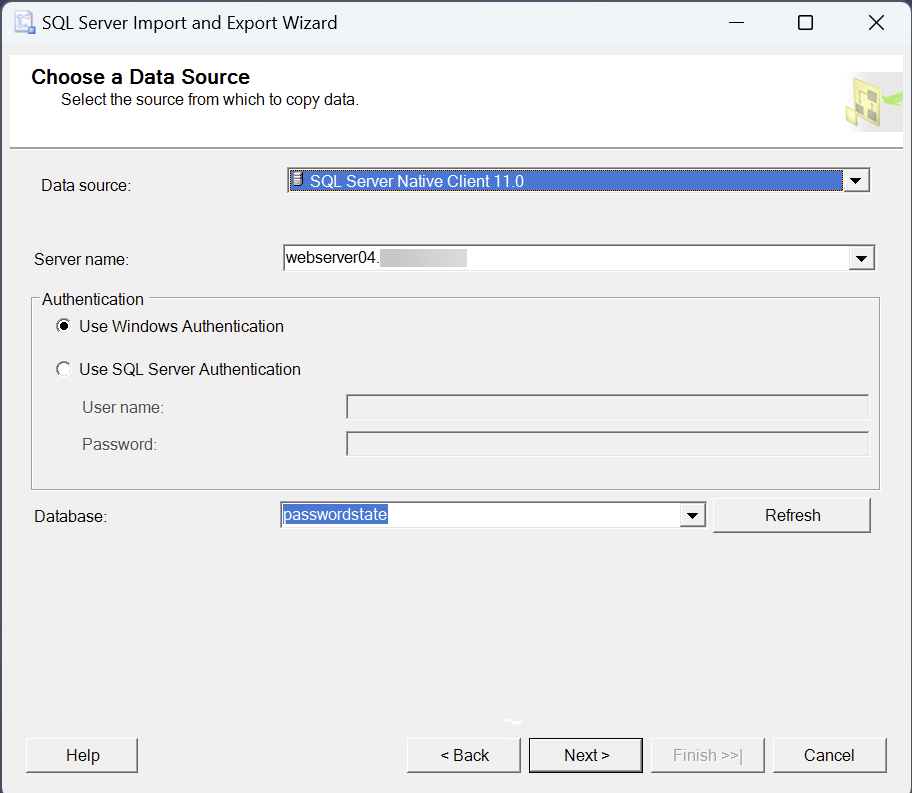Click the Server name text field

pos(566,258)
